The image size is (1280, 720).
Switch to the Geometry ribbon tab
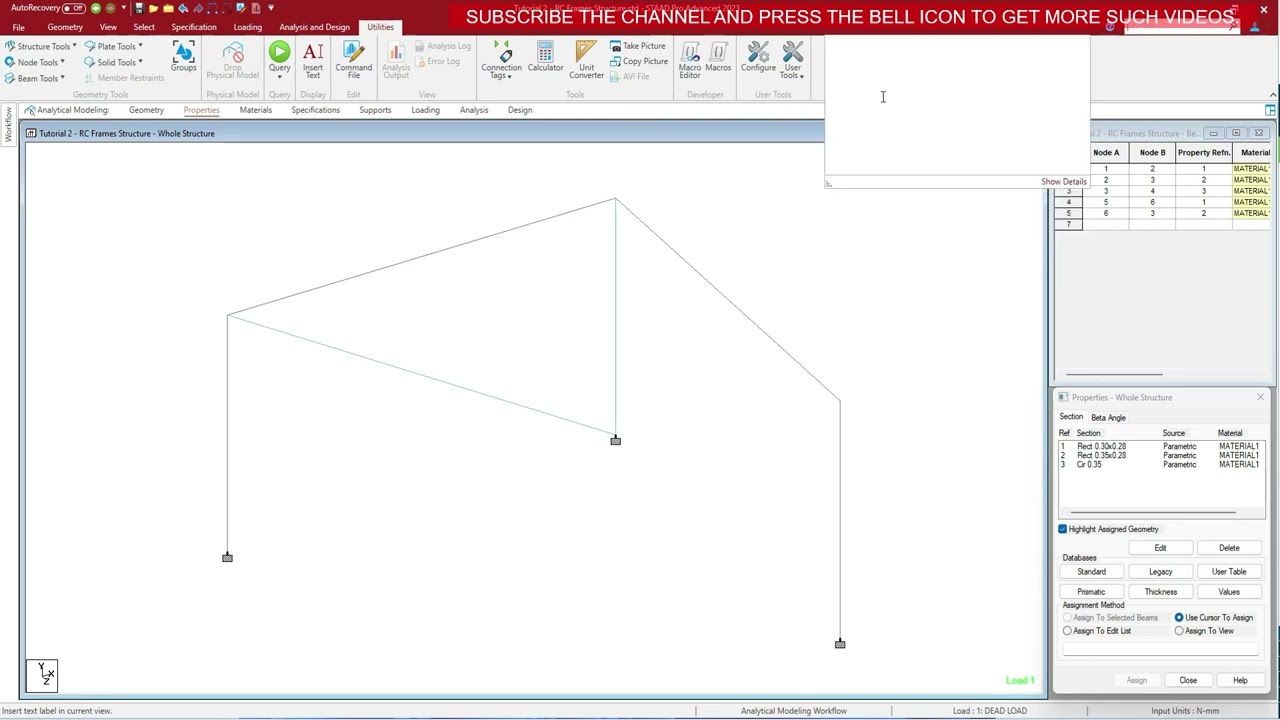[x=65, y=27]
